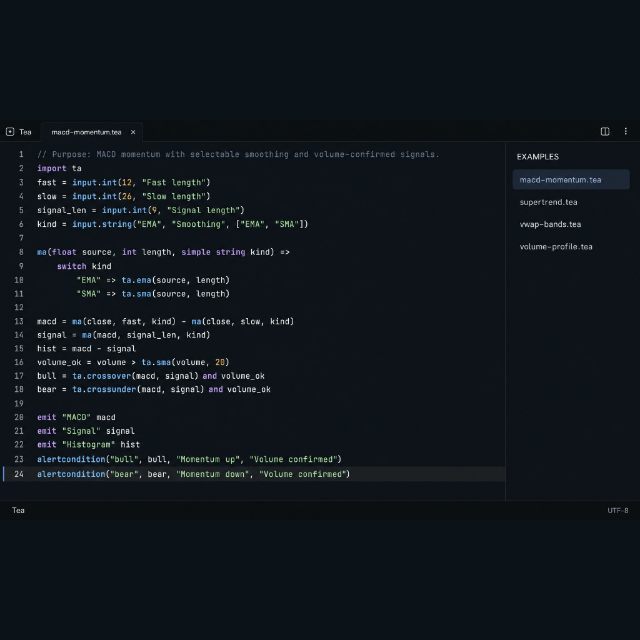Click the 'switch' keyword on line 9
640x640 pixels.
pyautogui.click(x=71, y=266)
